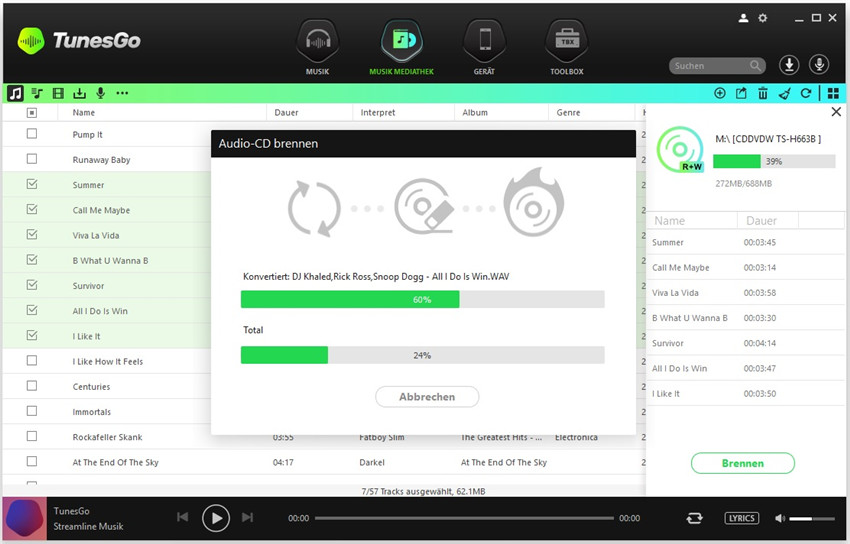Focus the Suchen search field
This screenshot has height=544, width=850.
click(717, 66)
